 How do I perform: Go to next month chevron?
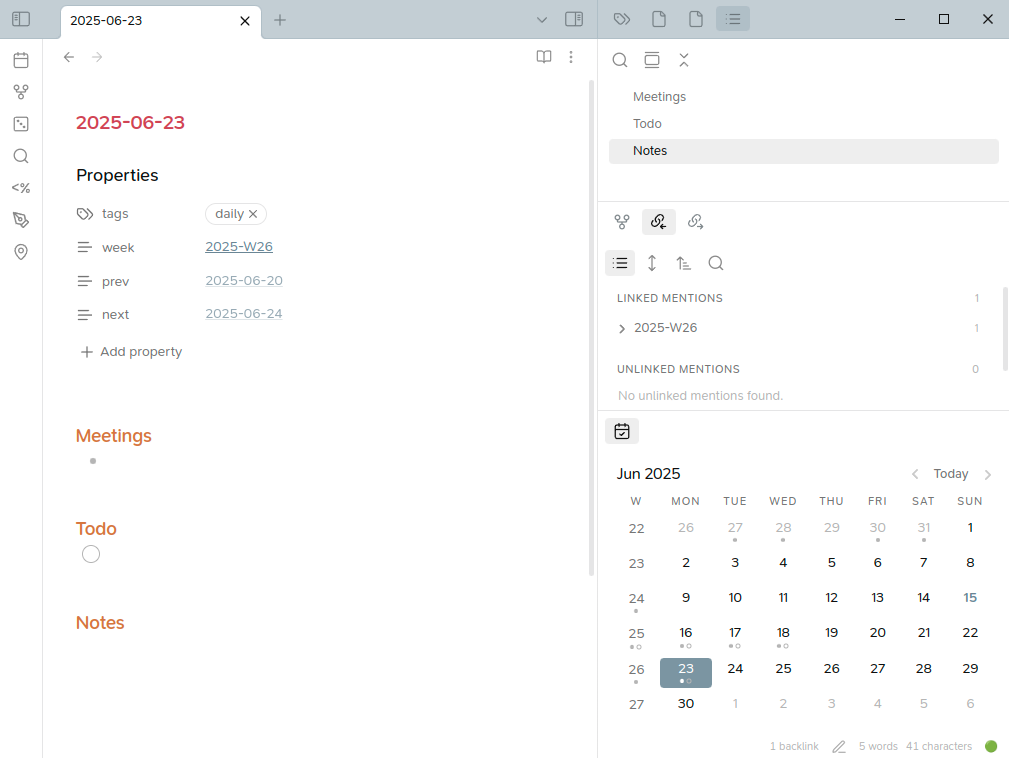click(x=988, y=475)
